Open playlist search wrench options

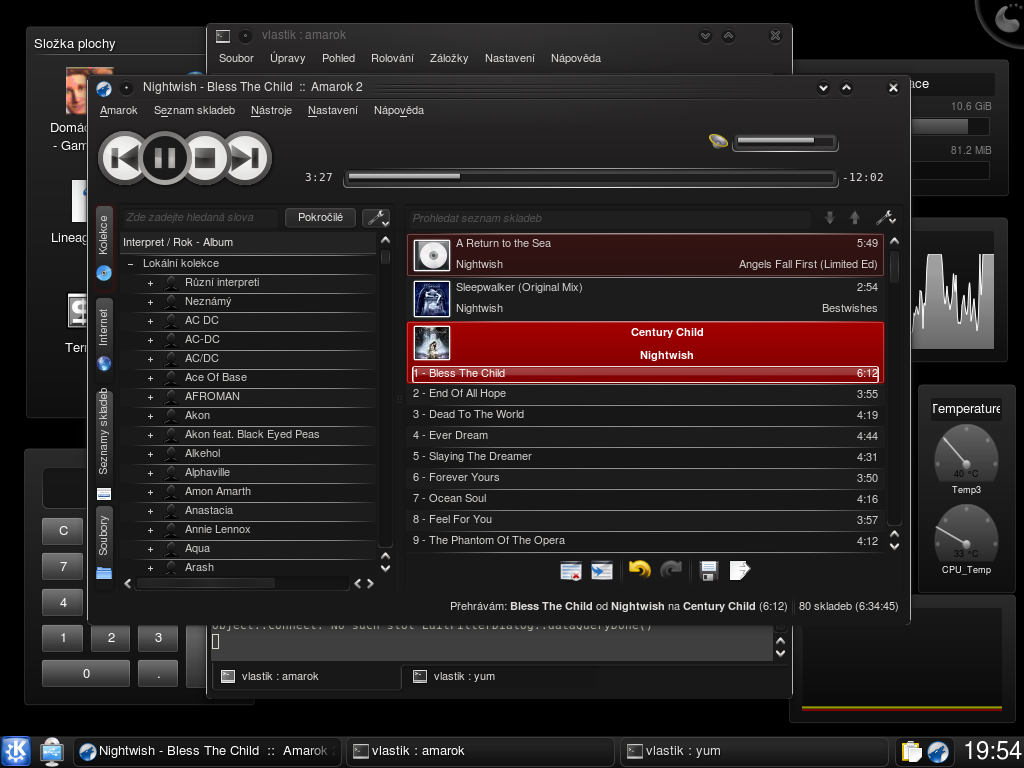(886, 217)
